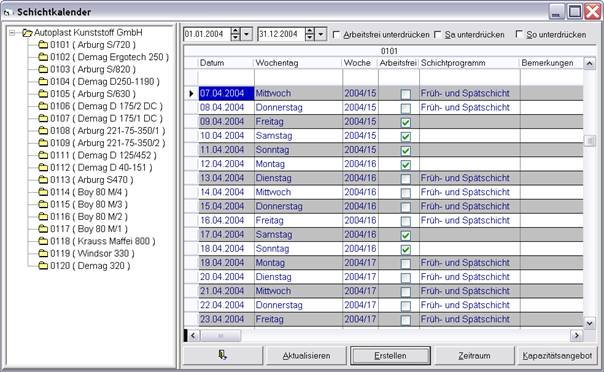
Task: Click the end date spinner arrows
Action: point(310,34)
